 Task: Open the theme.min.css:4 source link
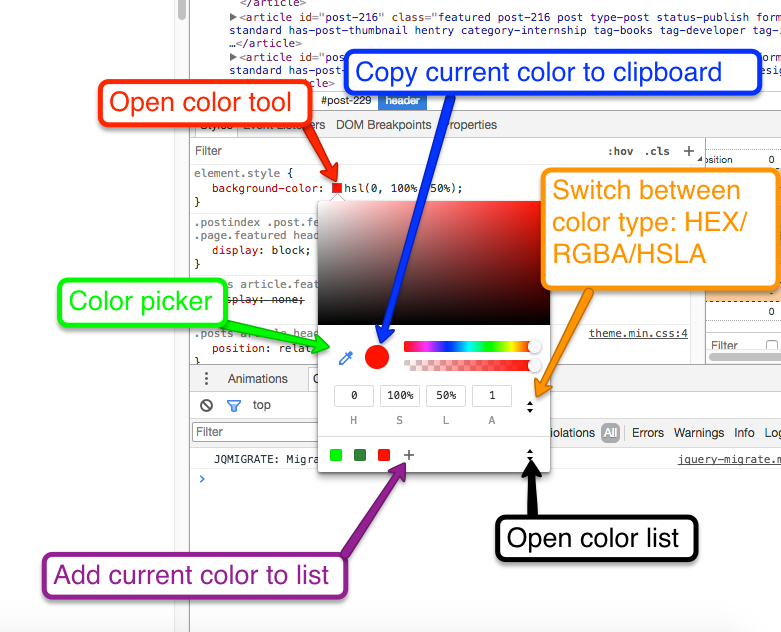(638, 333)
